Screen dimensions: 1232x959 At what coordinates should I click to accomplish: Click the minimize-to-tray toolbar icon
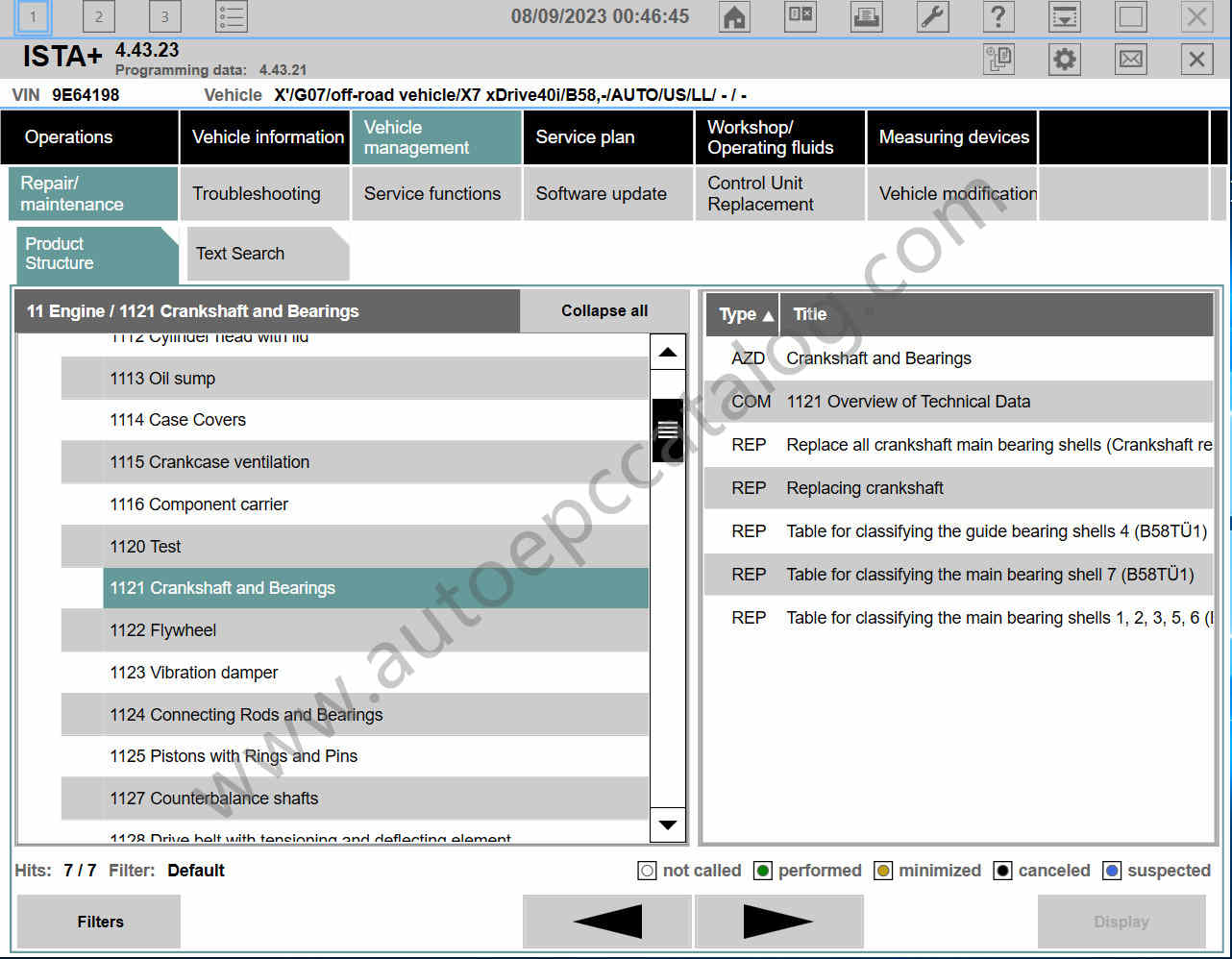1065,16
